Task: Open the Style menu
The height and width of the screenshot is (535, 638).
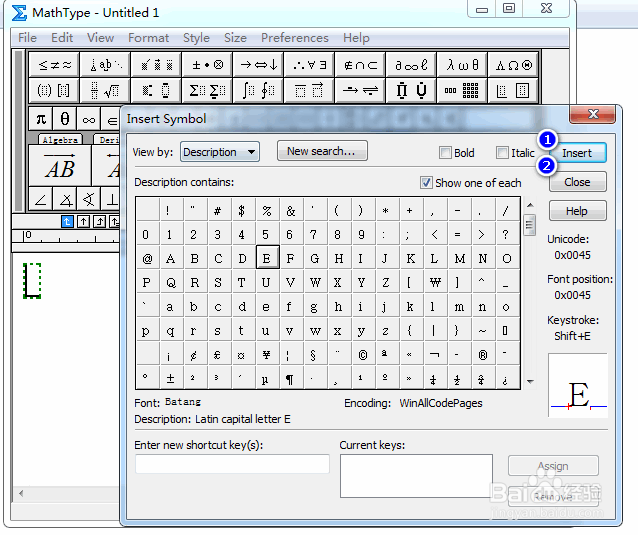Action: click(x=196, y=38)
